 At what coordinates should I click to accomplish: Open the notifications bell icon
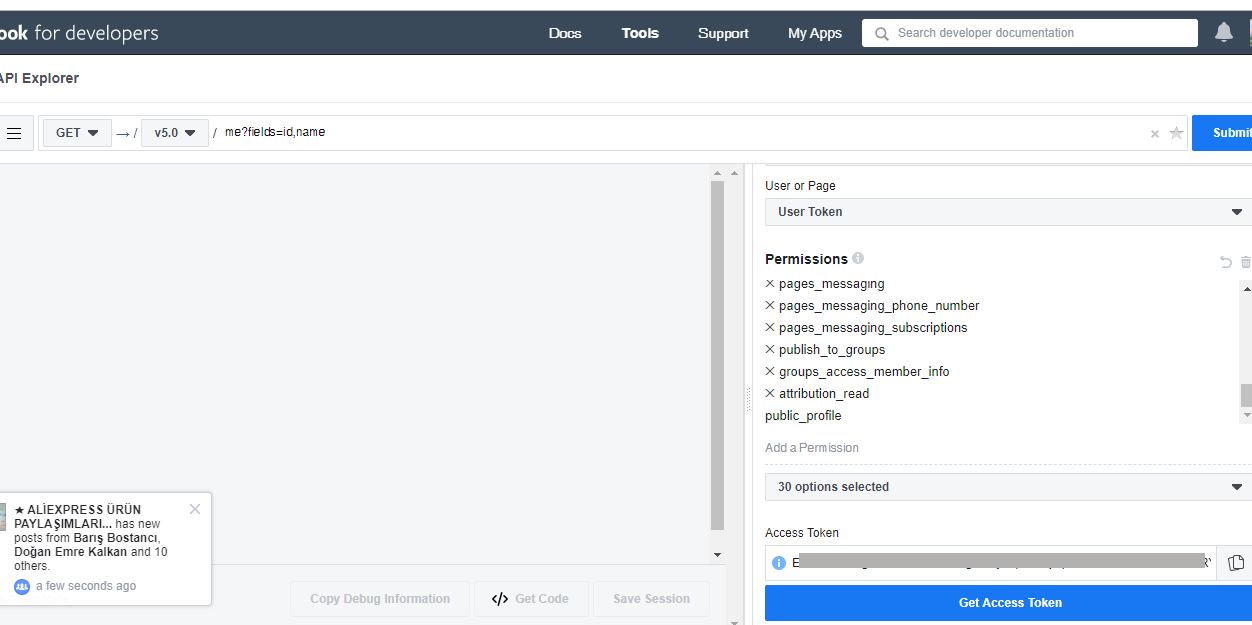tap(1224, 32)
